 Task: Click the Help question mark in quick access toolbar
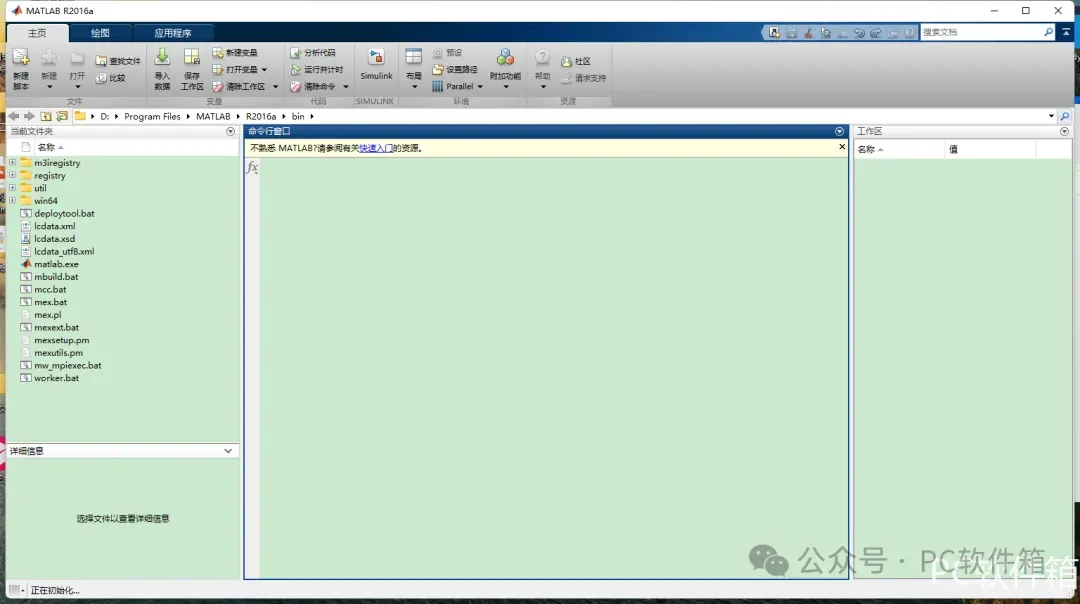coord(909,32)
